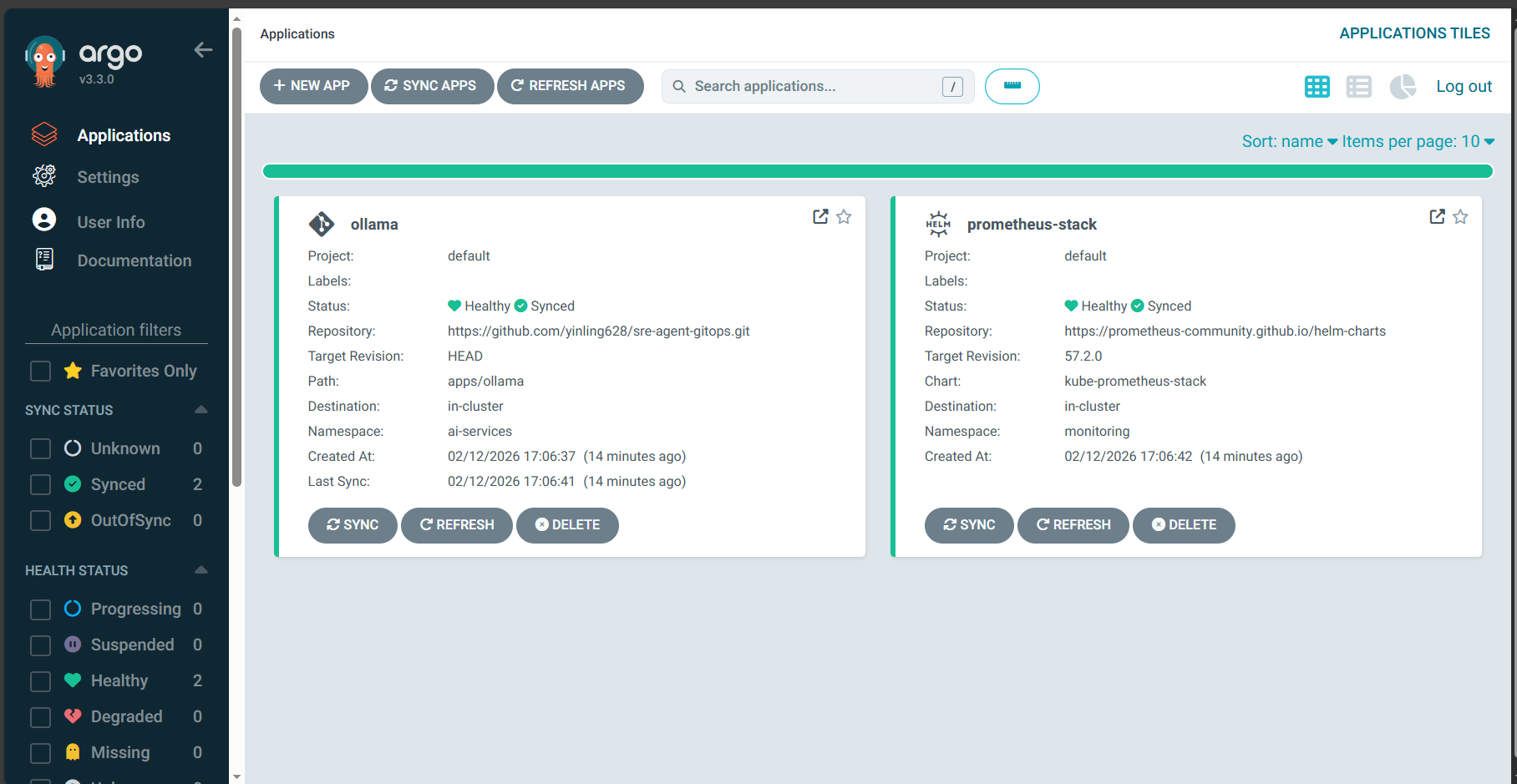Click the sidebar vertical scrollbar
The width and height of the screenshot is (1517, 784).
click(x=236, y=257)
